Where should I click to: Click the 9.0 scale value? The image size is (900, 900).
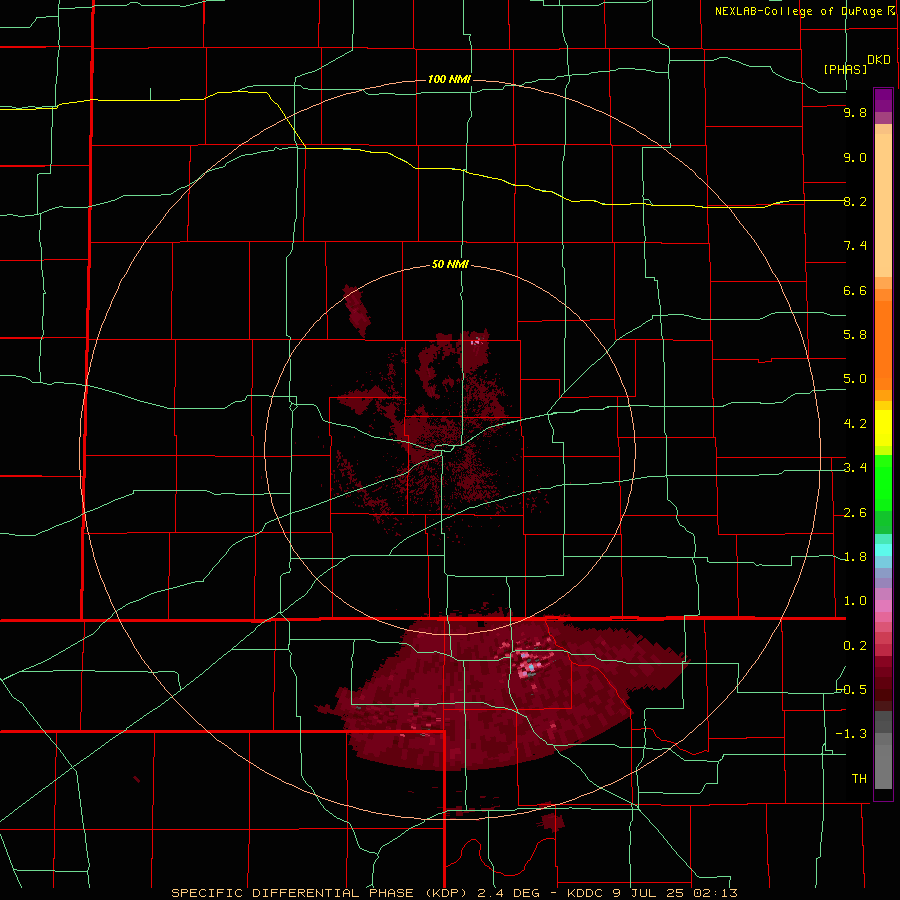point(855,157)
